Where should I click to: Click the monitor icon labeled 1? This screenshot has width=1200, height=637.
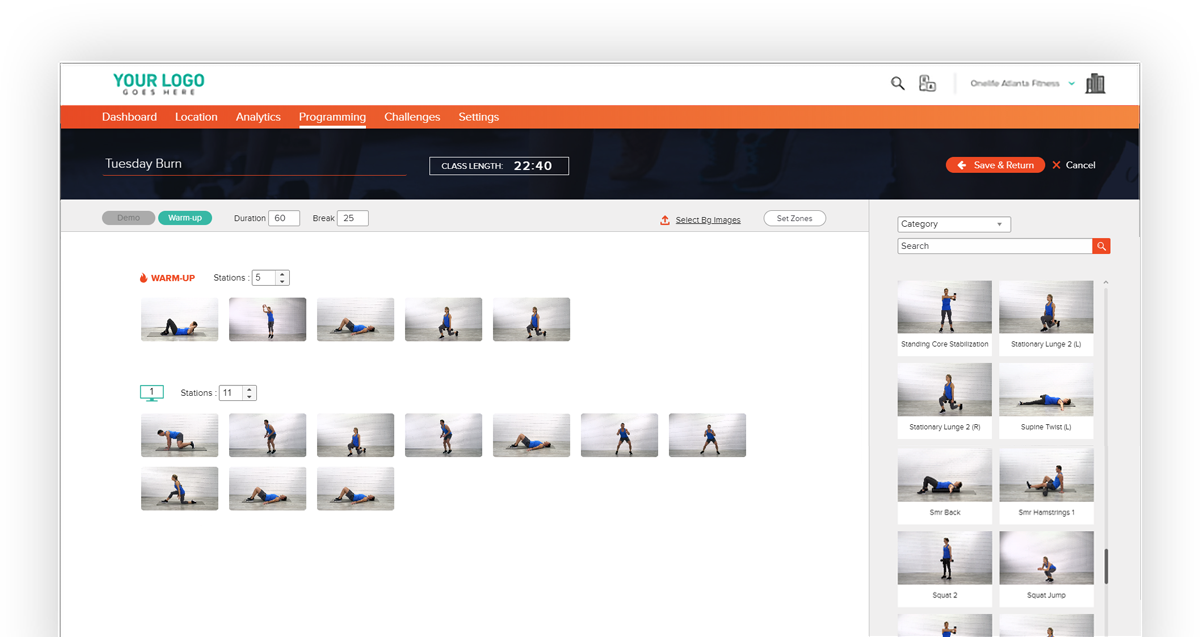coord(151,393)
